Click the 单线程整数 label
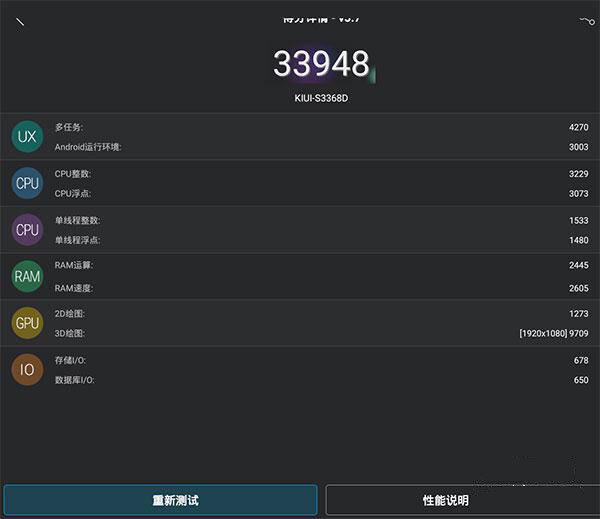 77,220
